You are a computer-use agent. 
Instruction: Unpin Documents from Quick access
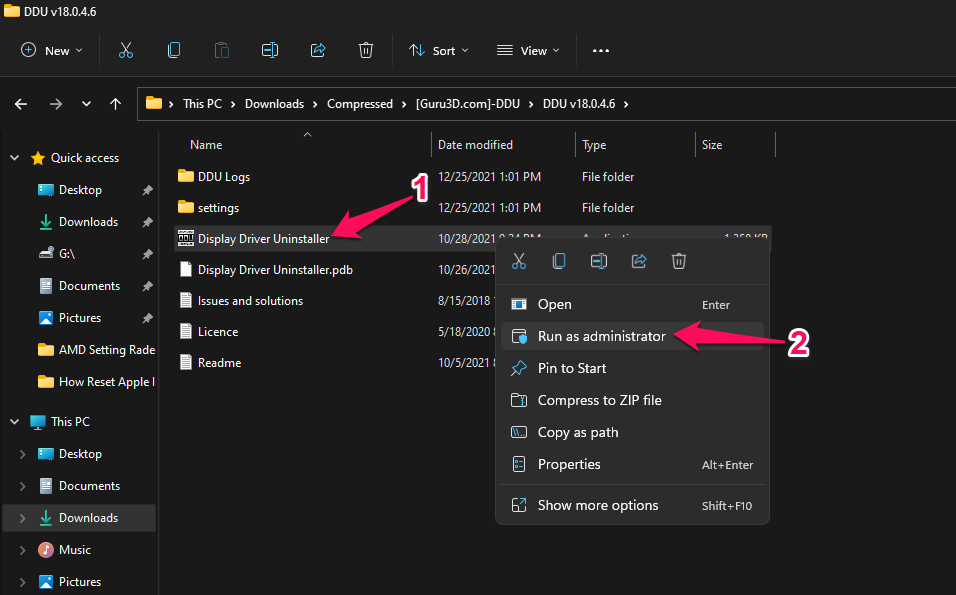[148, 286]
